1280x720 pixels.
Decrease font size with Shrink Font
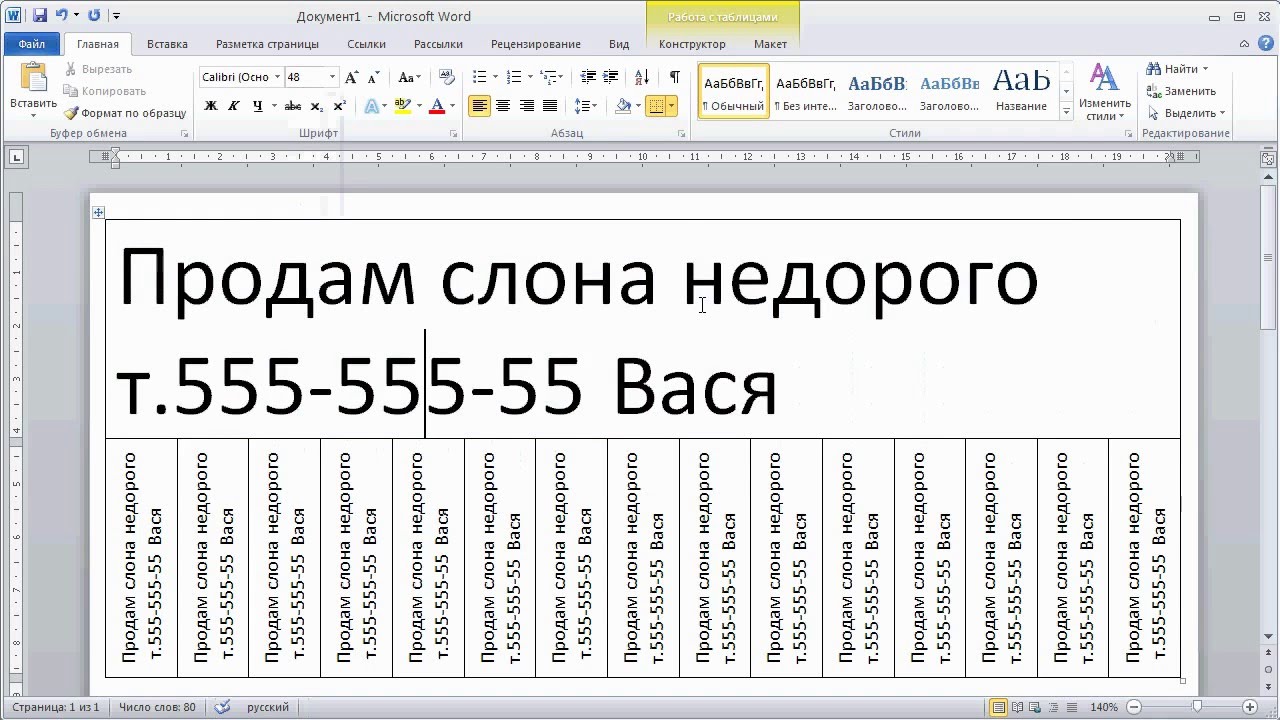click(x=374, y=77)
